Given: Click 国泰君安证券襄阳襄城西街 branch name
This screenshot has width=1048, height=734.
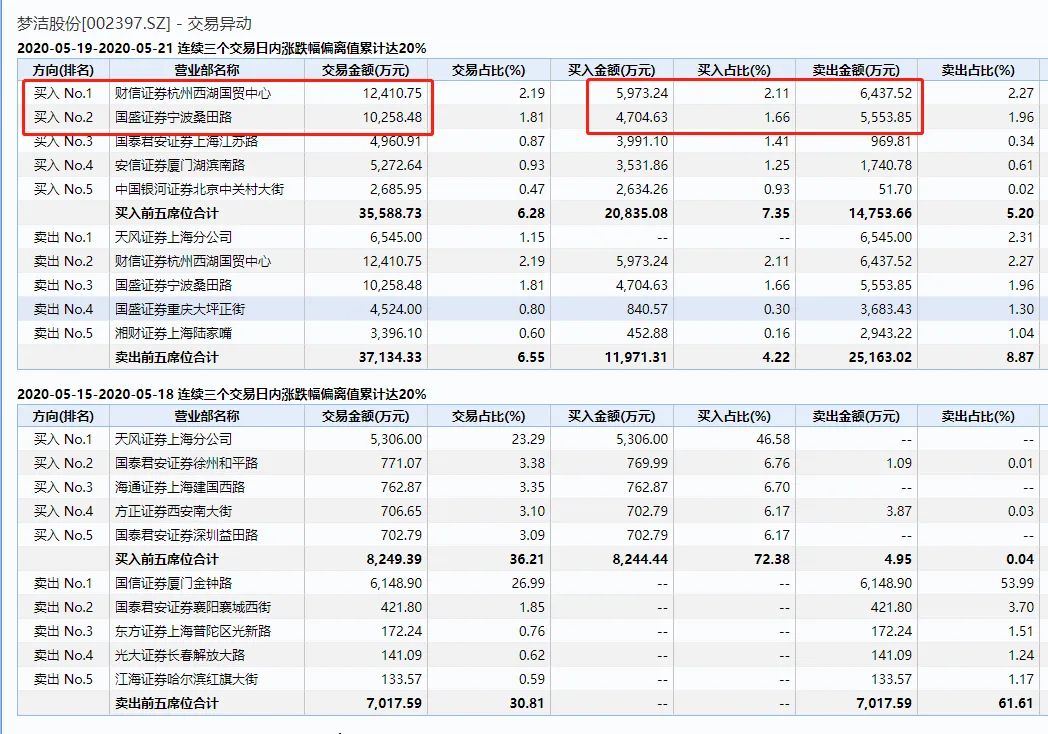Looking at the screenshot, I should coord(193,608).
